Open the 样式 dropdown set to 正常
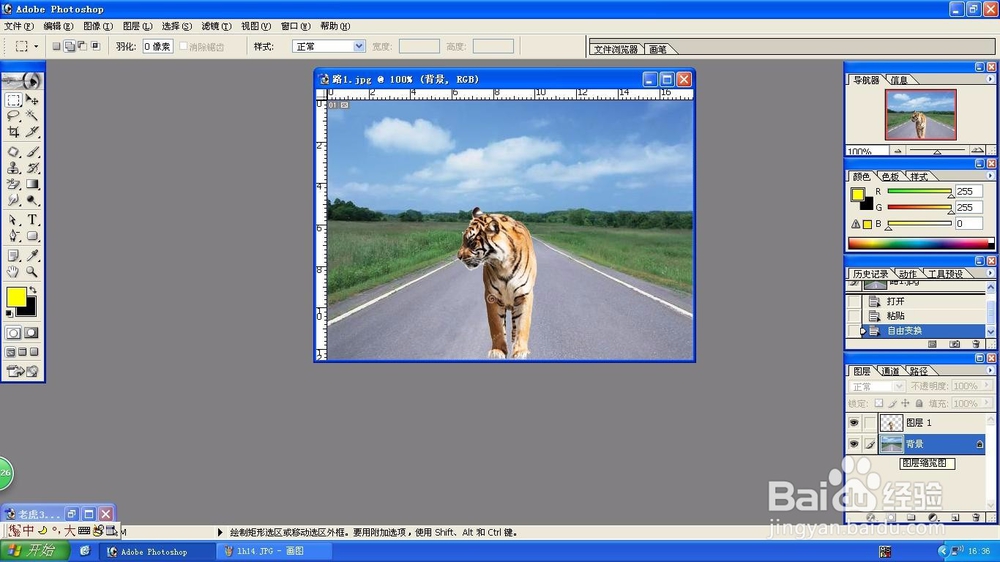This screenshot has height=562, width=1000. pyautogui.click(x=328, y=47)
